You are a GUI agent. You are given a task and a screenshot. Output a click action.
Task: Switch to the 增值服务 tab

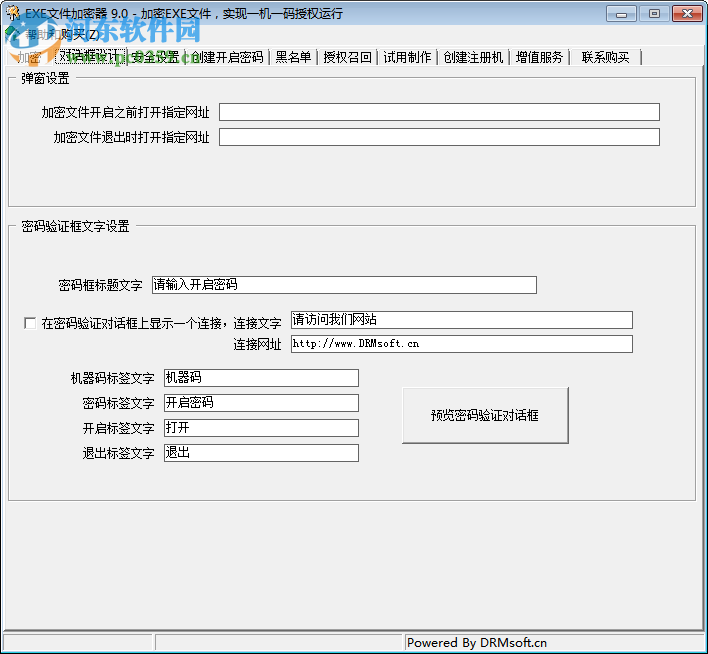(x=540, y=57)
